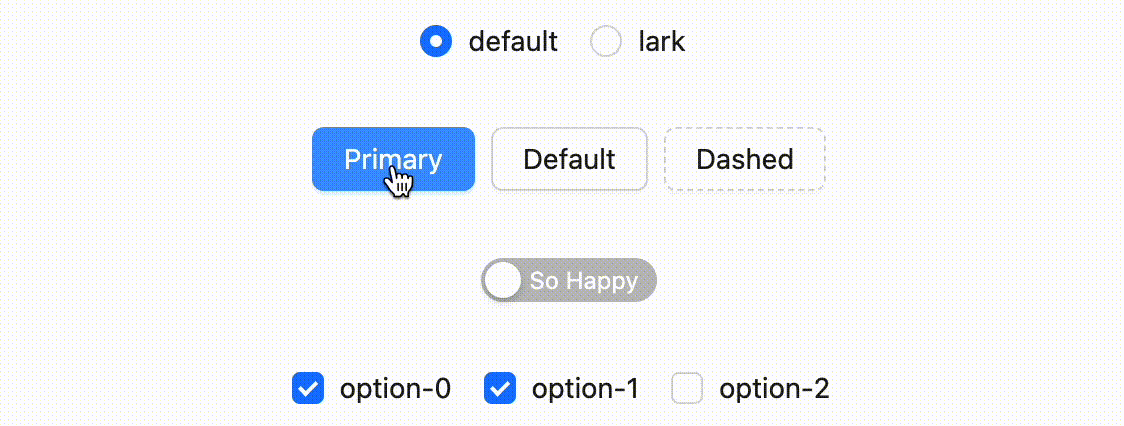Select the lark radio button
Viewport: 1124px width, 426px height.
(x=607, y=42)
